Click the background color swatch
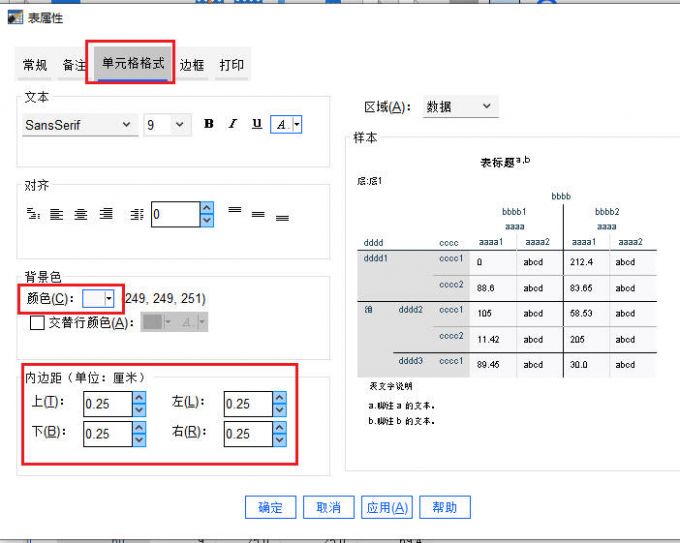 (x=94, y=298)
